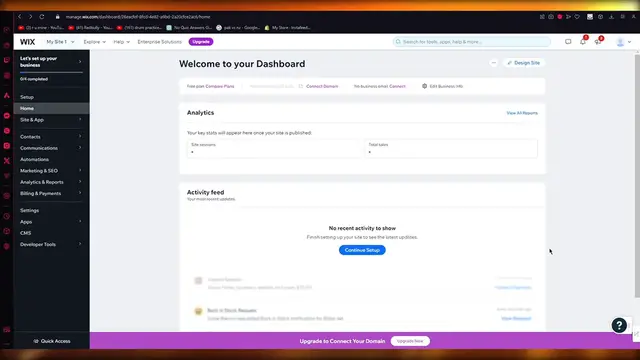Open the Help dropdown menu
Screen dimensions: 640x360
coord(121,42)
